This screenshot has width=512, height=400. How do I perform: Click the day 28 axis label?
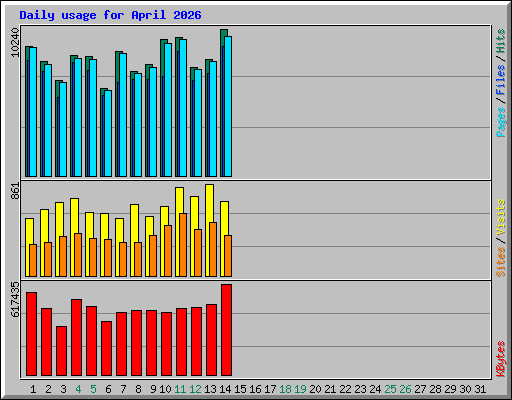point(435,389)
